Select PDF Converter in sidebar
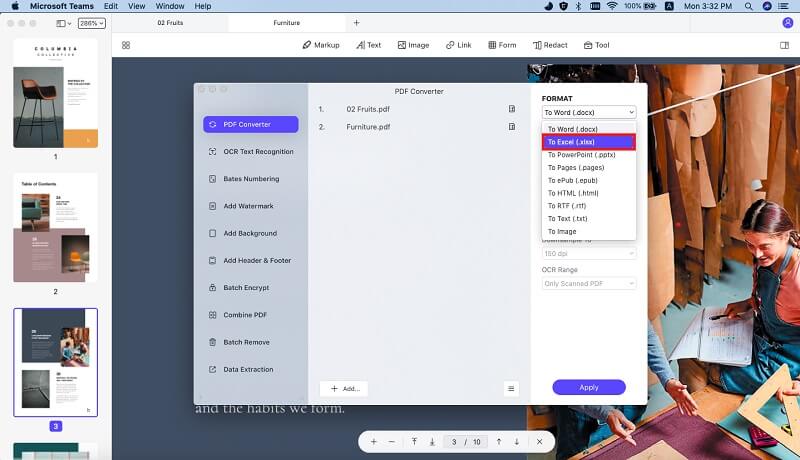Screen dimensions: 800x460 251,124
